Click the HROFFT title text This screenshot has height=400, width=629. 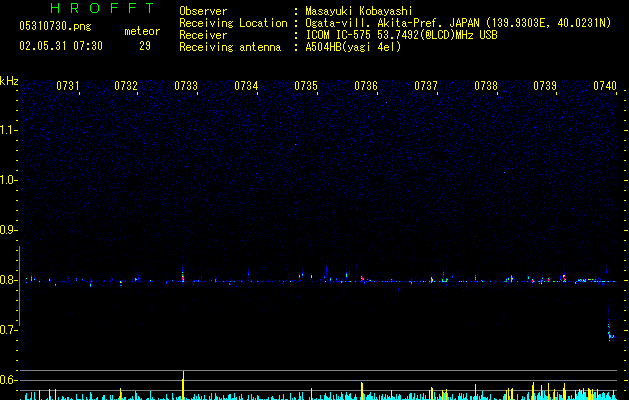(102, 8)
